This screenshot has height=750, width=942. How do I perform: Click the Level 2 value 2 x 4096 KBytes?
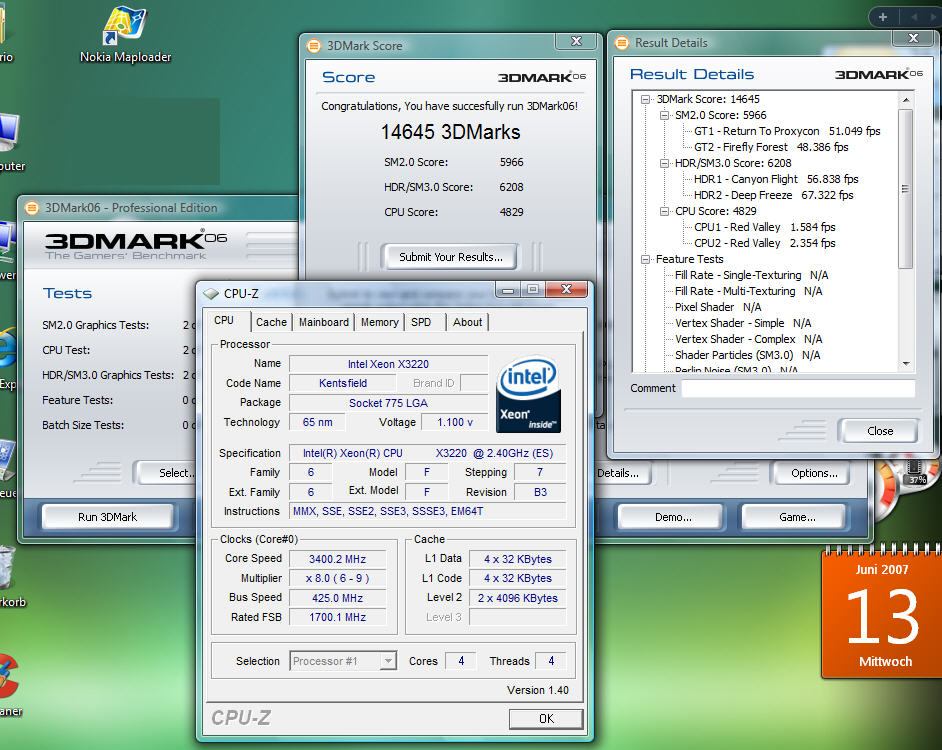pos(517,598)
